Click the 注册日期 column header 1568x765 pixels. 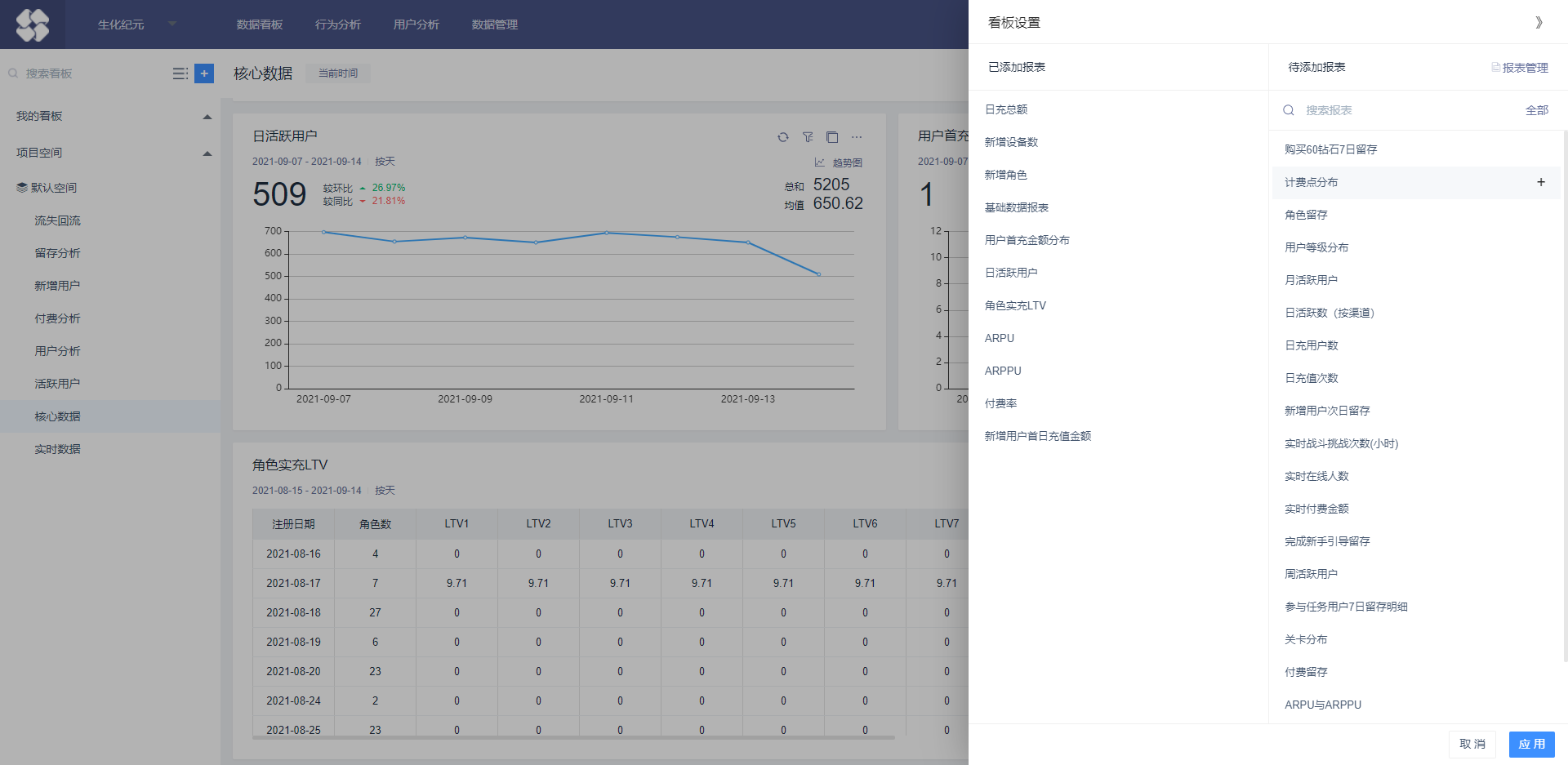(293, 524)
